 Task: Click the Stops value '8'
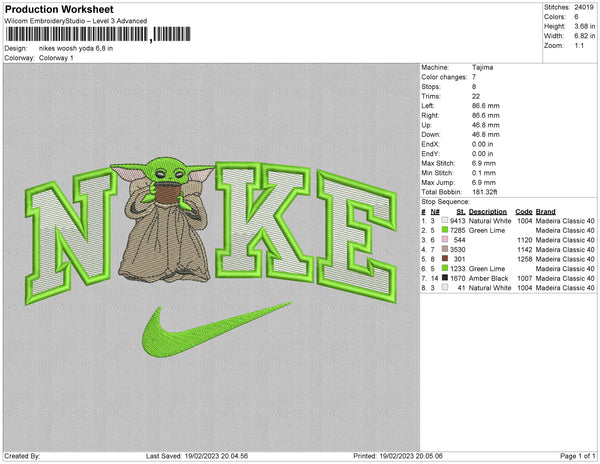pos(474,86)
